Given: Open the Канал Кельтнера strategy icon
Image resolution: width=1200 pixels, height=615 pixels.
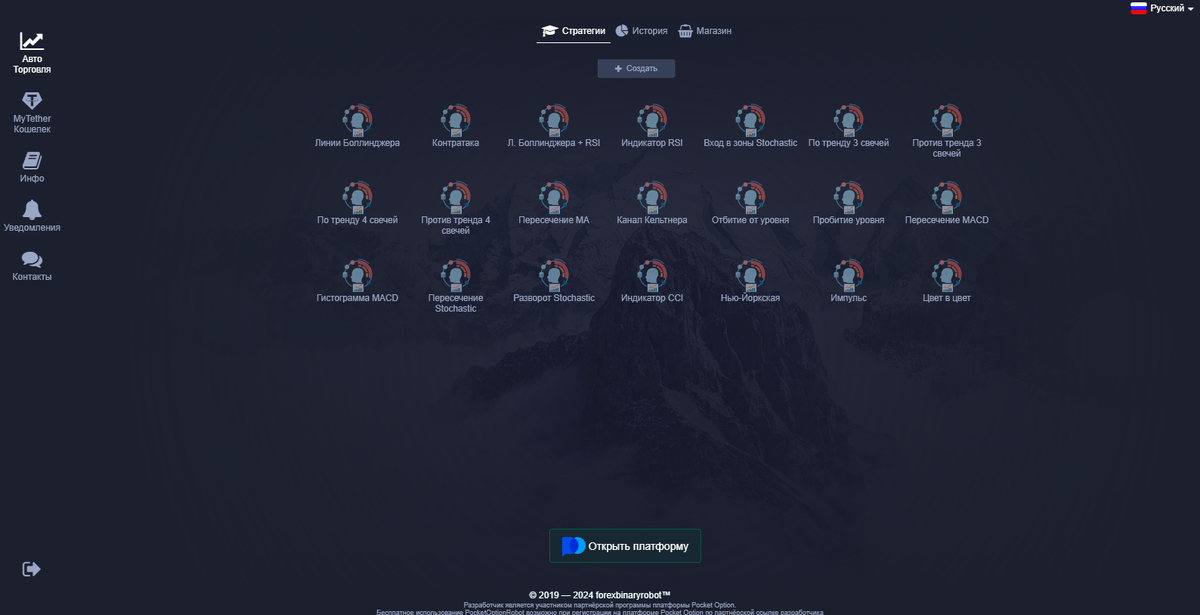Looking at the screenshot, I should (652, 197).
